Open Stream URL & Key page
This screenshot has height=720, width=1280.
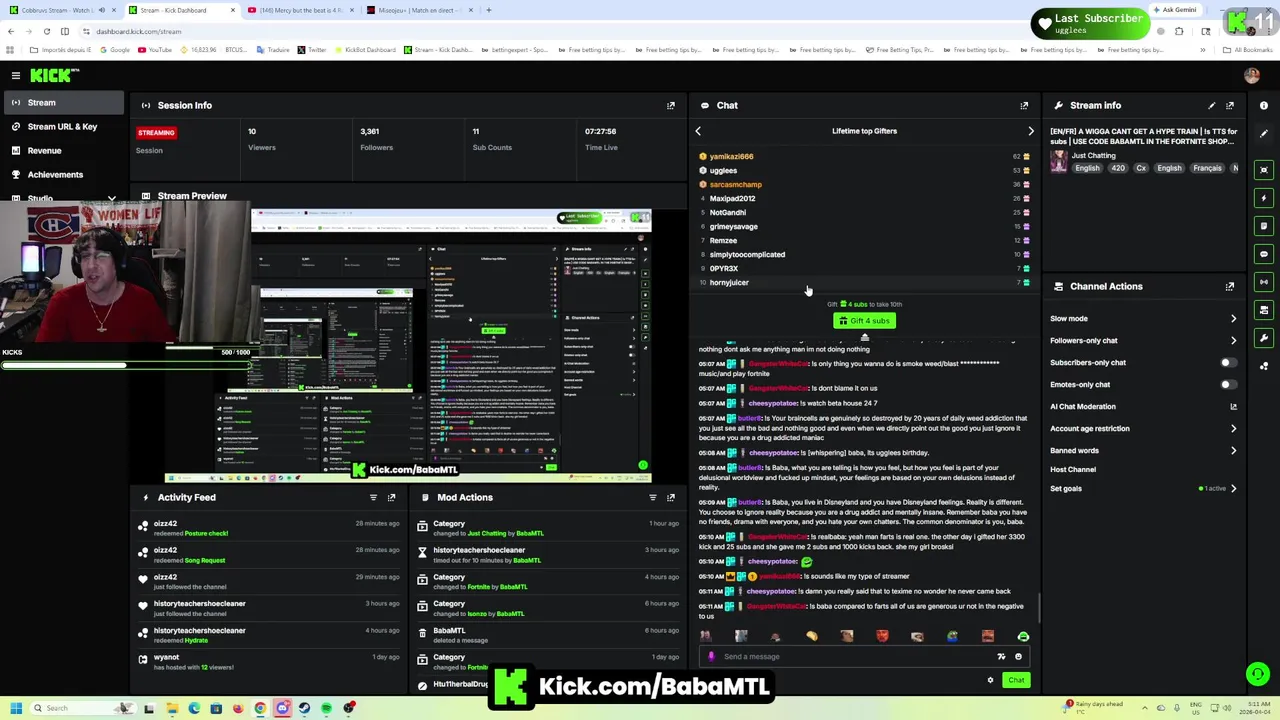click(x=62, y=127)
